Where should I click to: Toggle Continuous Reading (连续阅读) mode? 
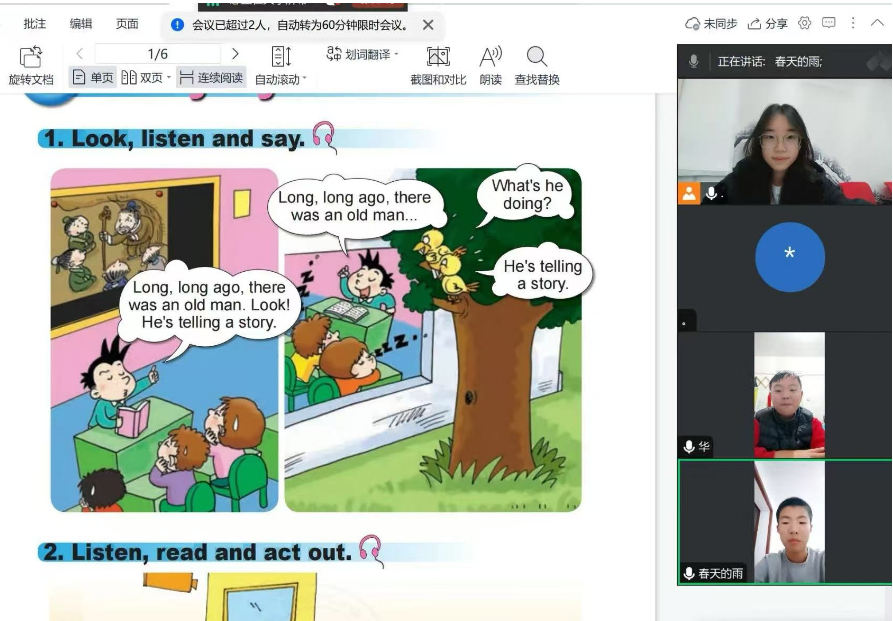tap(211, 77)
